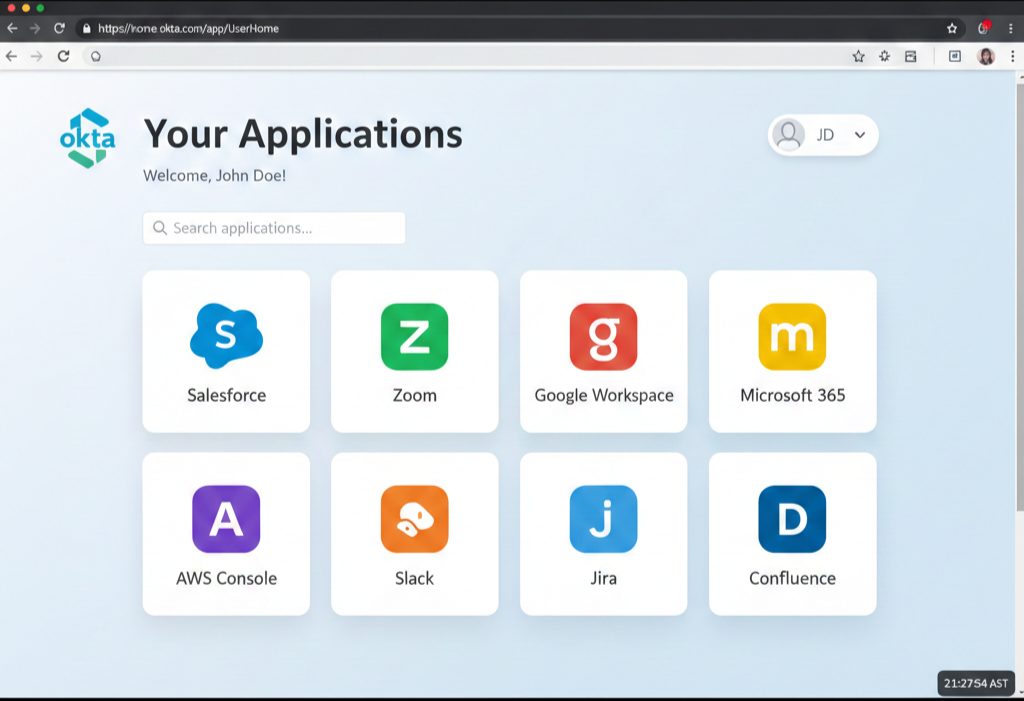Launch the orange Slack app icon

(x=414, y=519)
